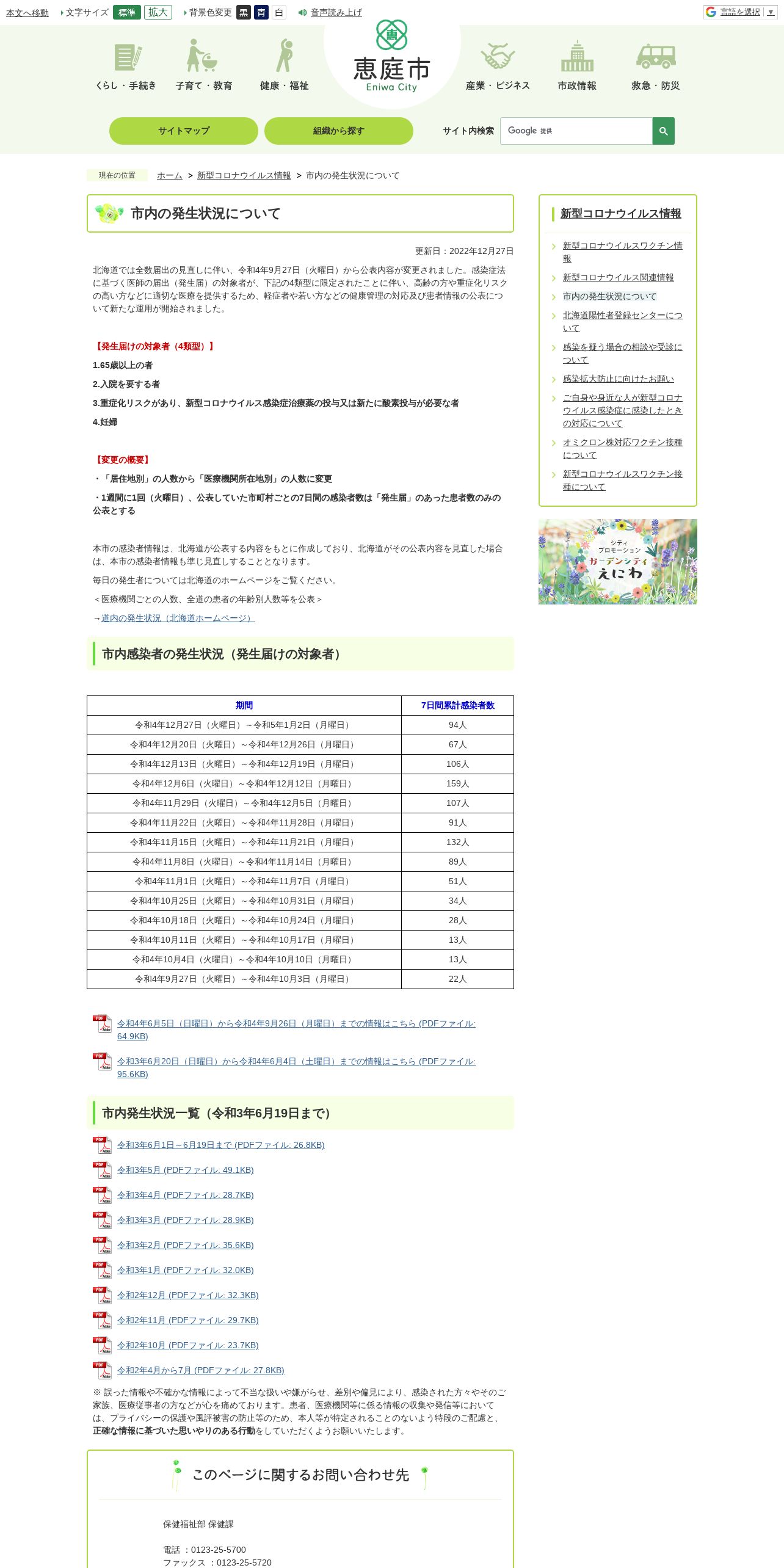Click PDF icon for 令和4年6月5日 file
This screenshot has width=784, height=1568.
103,1024
